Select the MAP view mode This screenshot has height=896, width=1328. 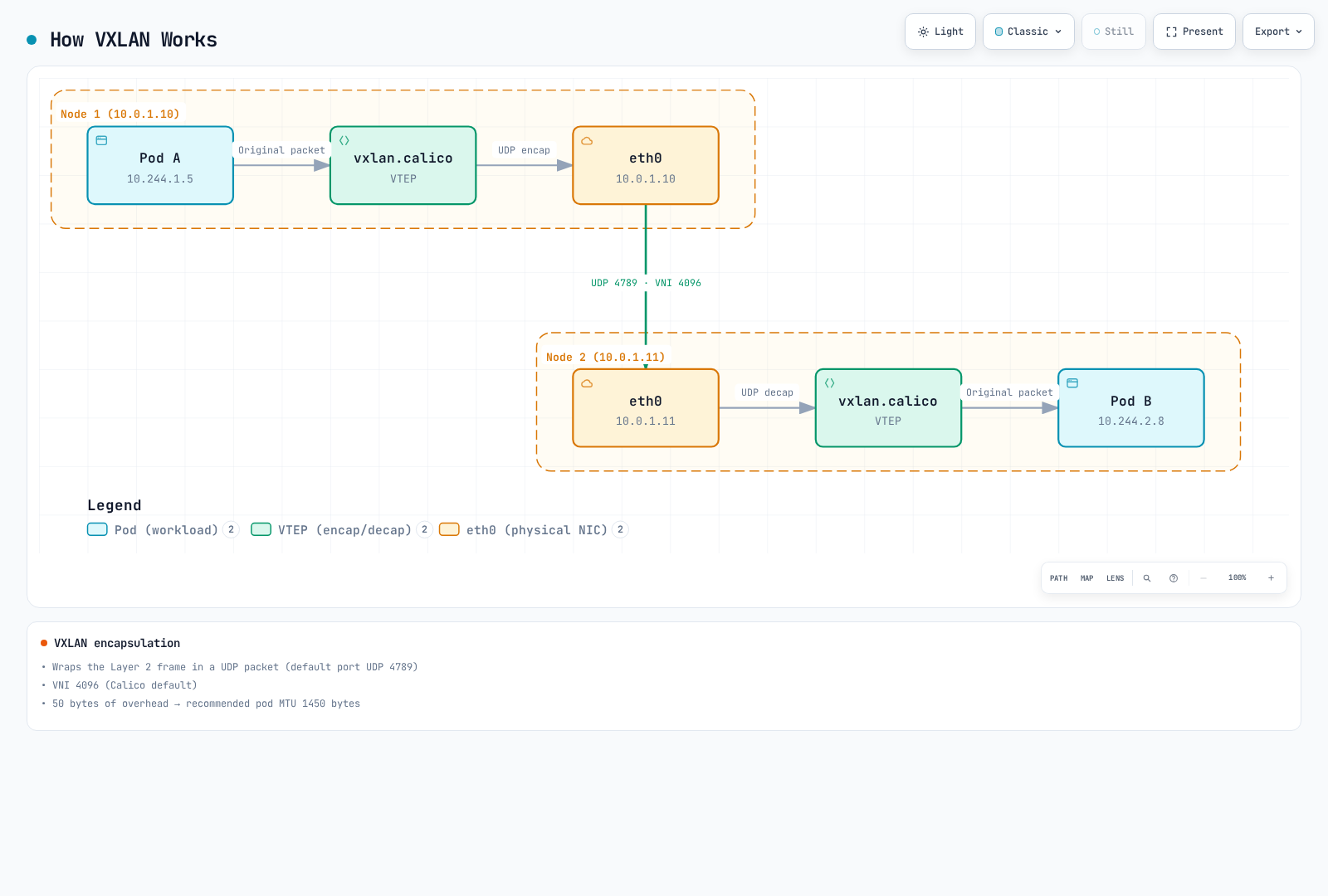click(1087, 578)
